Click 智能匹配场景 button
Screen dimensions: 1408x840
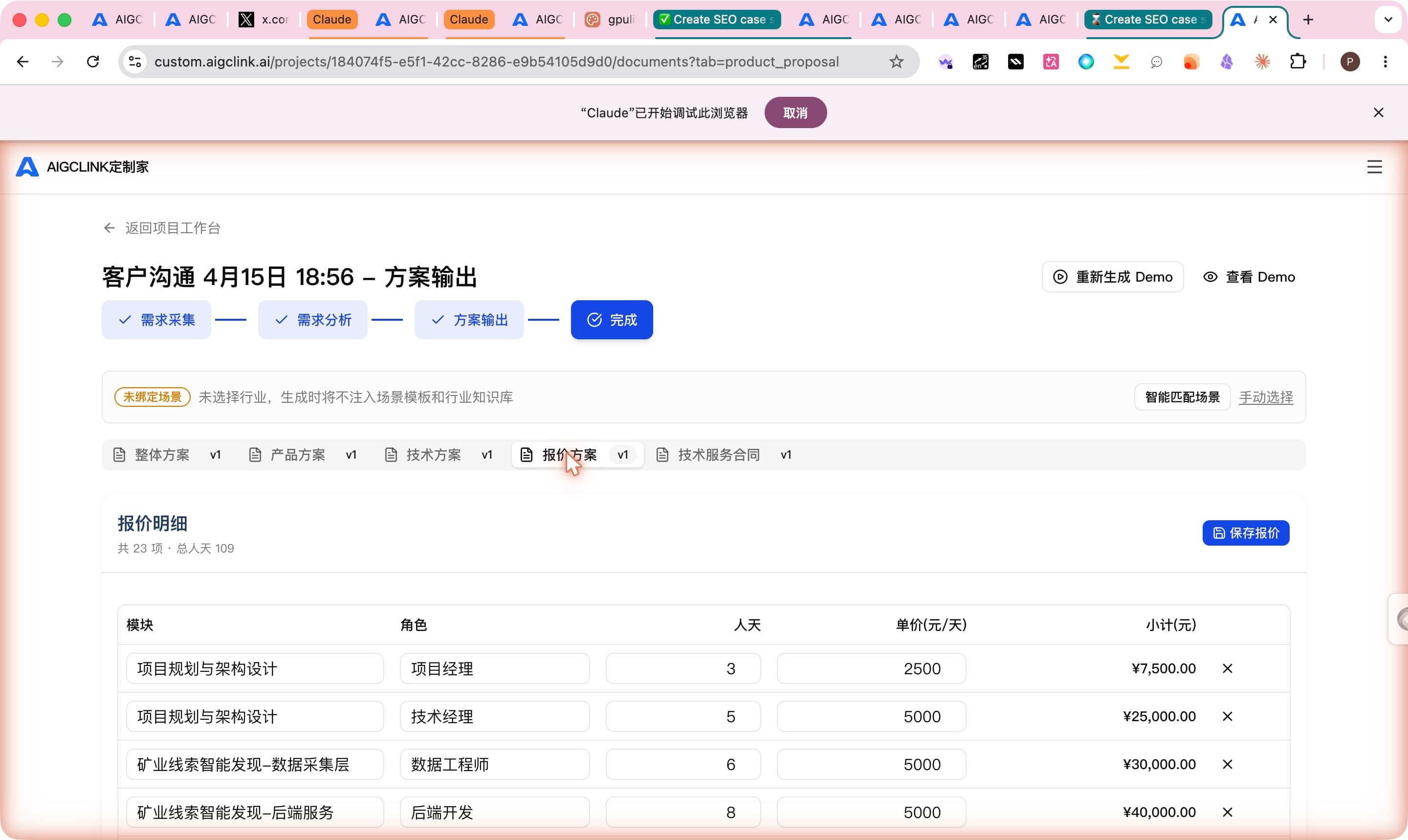tap(1182, 398)
